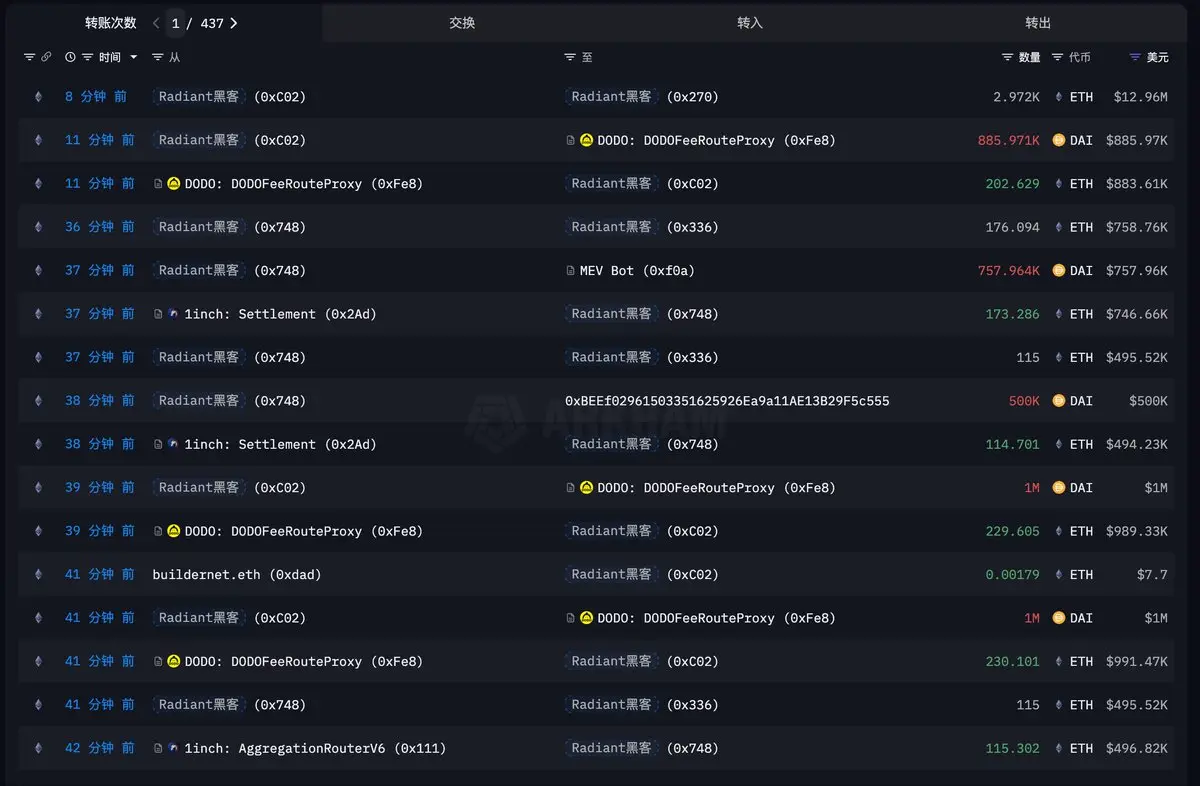
Task: Open buildernet.eth (0xdad) entity
Action: pos(237,575)
